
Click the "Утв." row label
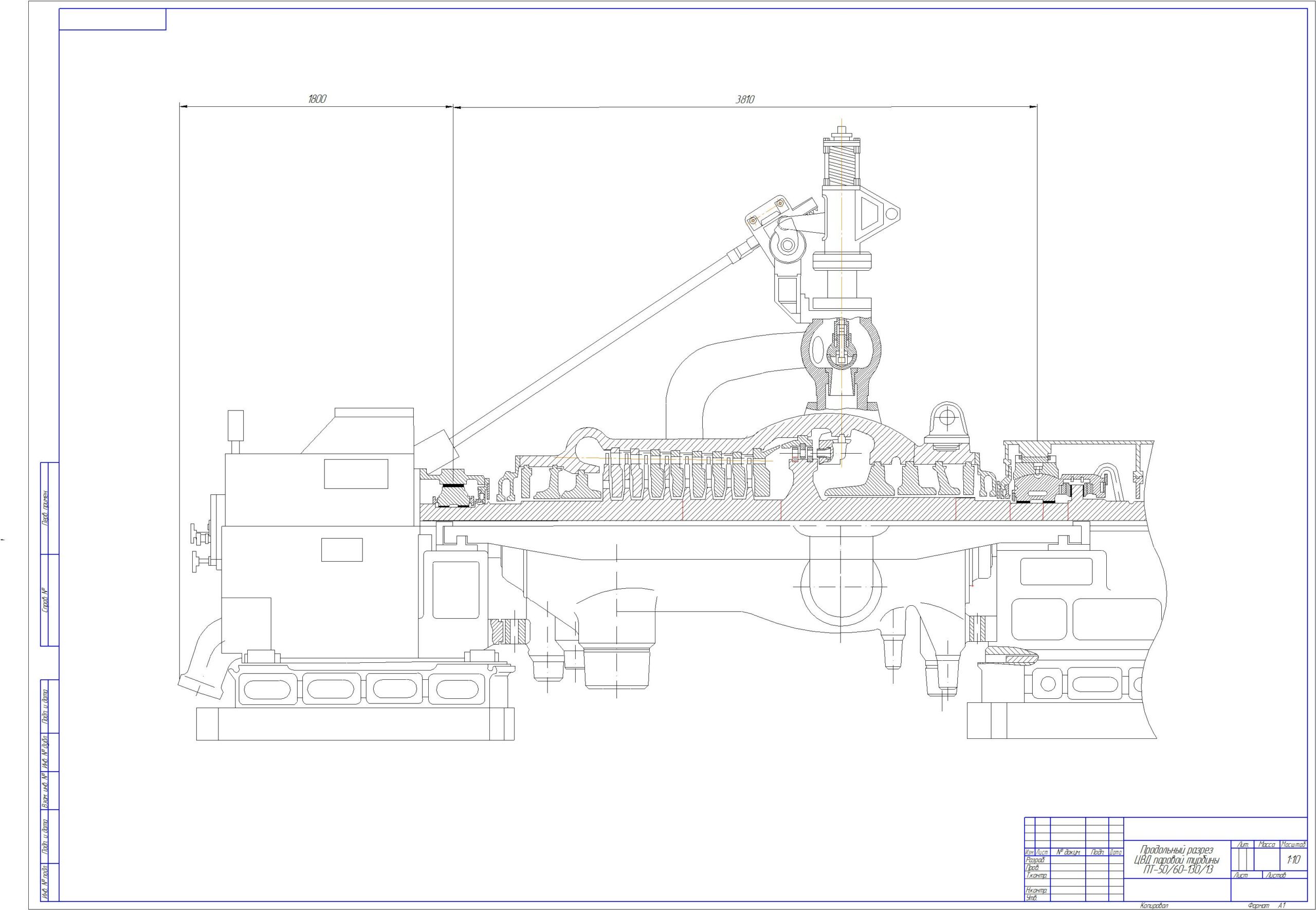coord(1031,898)
